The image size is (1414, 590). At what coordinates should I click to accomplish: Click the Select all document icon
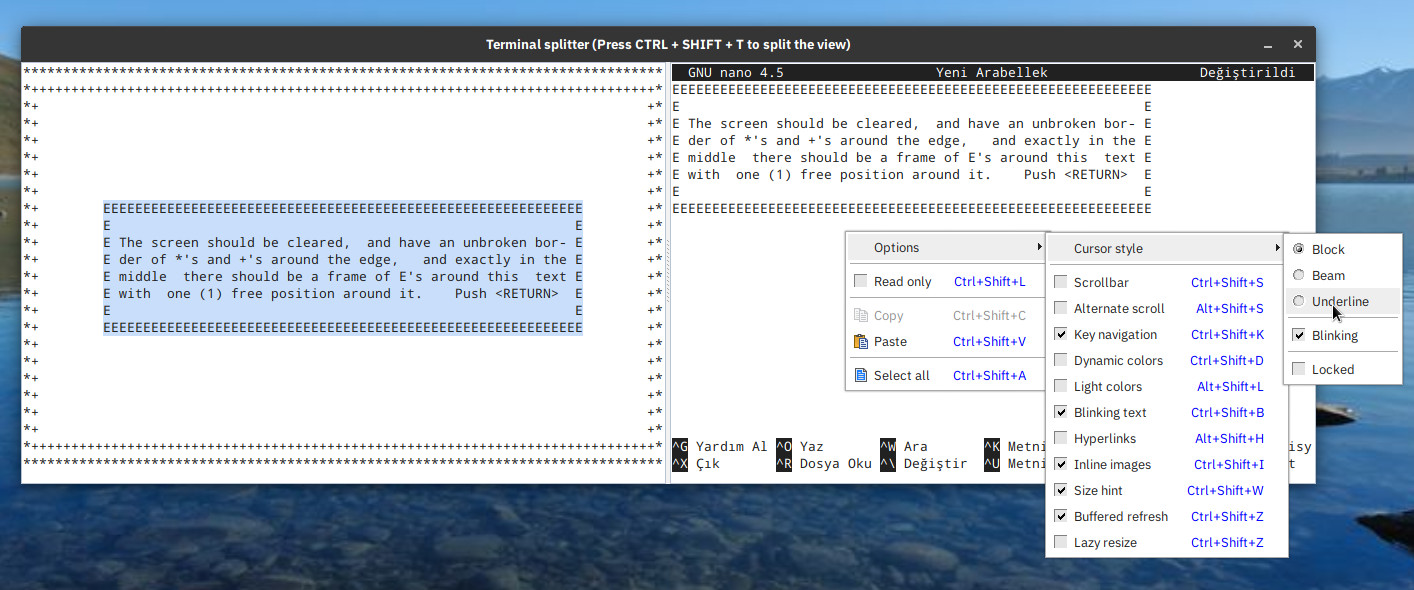860,376
